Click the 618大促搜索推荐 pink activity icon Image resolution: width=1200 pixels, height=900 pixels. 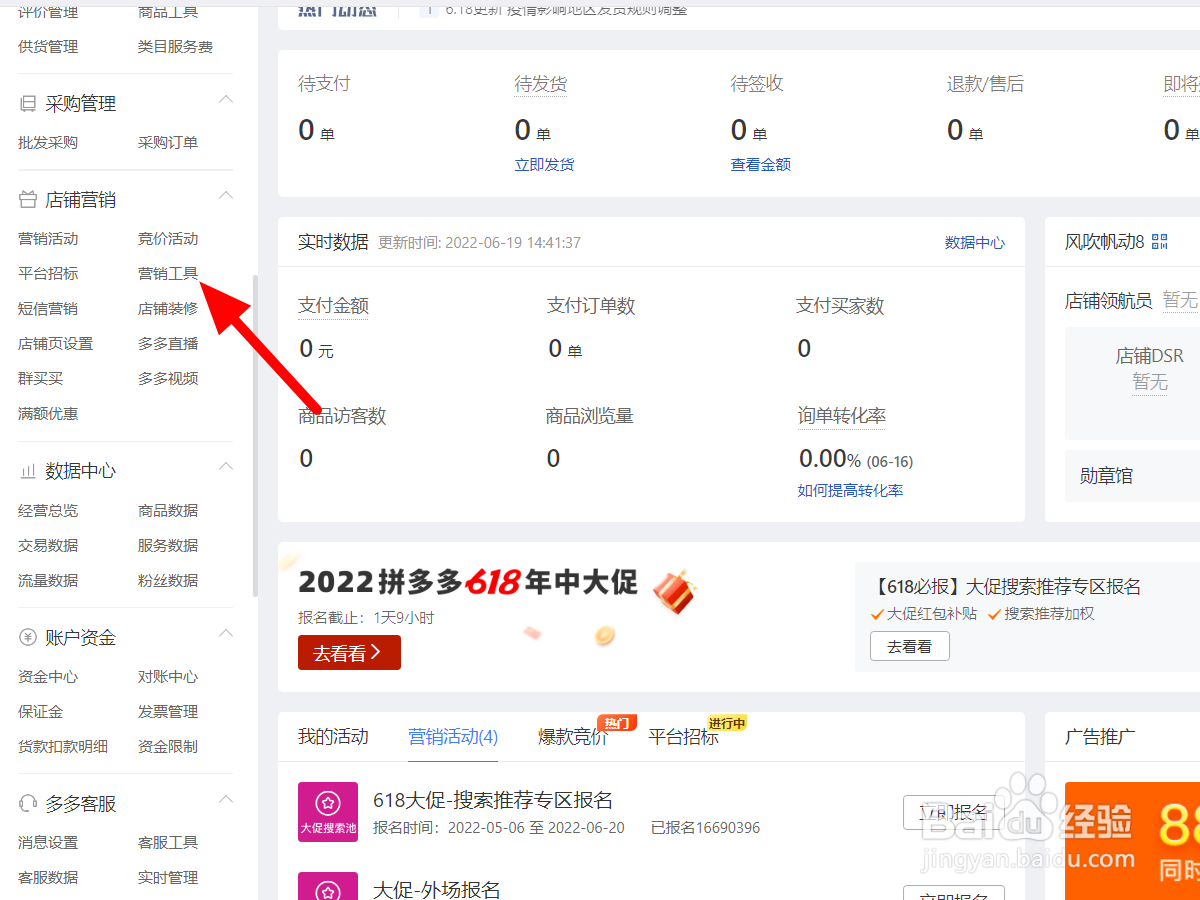(x=328, y=812)
